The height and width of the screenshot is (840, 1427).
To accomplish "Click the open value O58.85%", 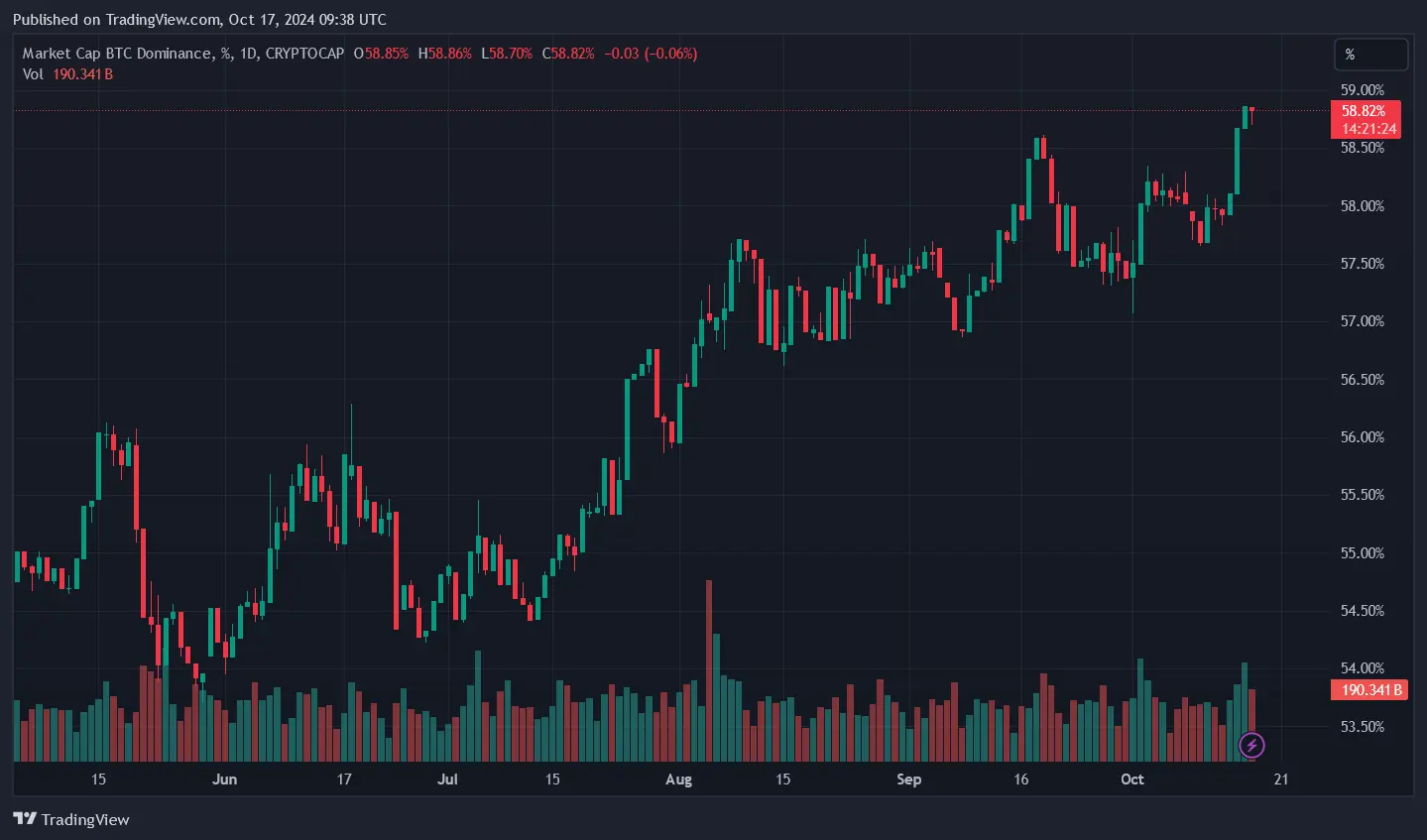I will [381, 54].
